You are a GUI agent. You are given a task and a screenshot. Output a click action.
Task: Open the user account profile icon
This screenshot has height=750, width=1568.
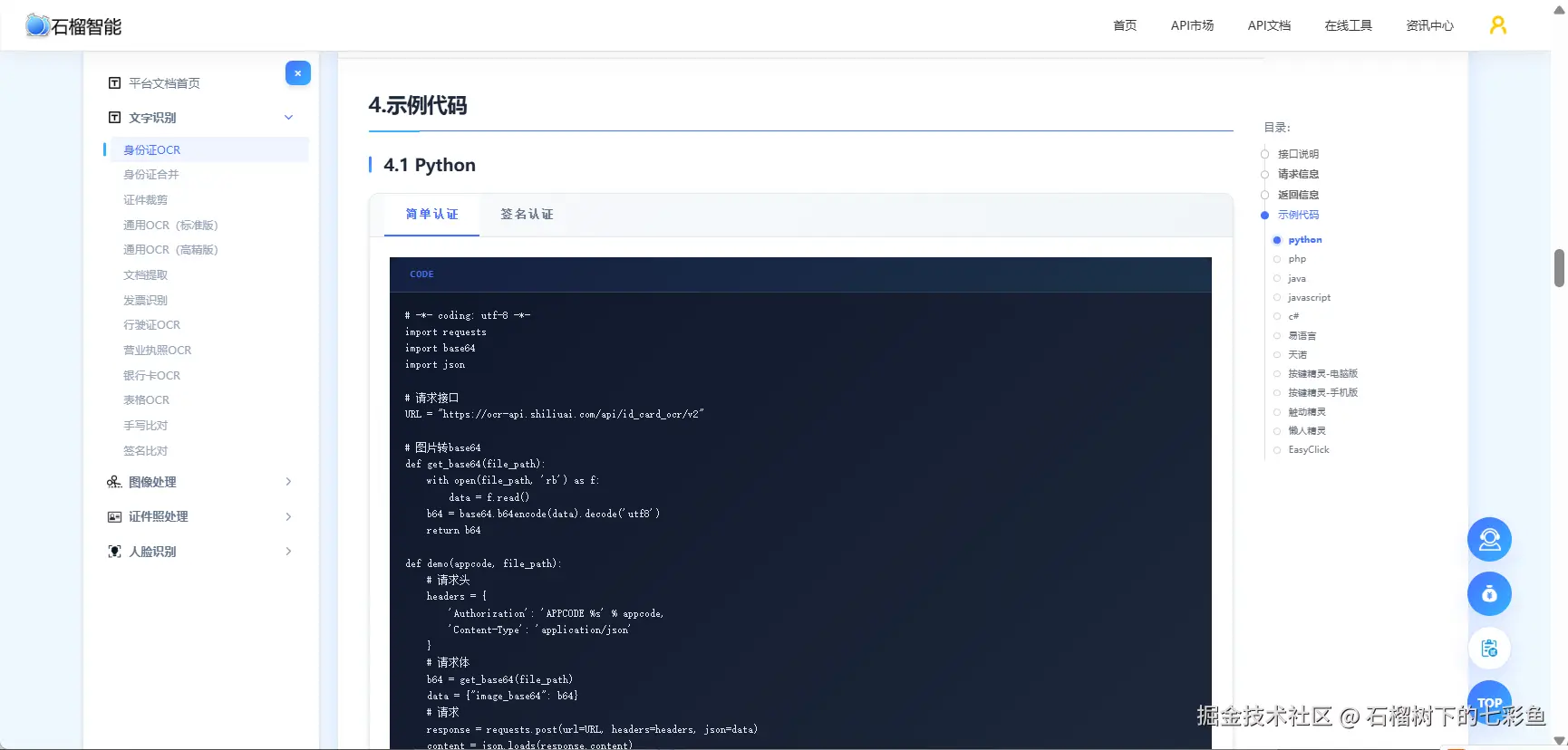[1498, 25]
